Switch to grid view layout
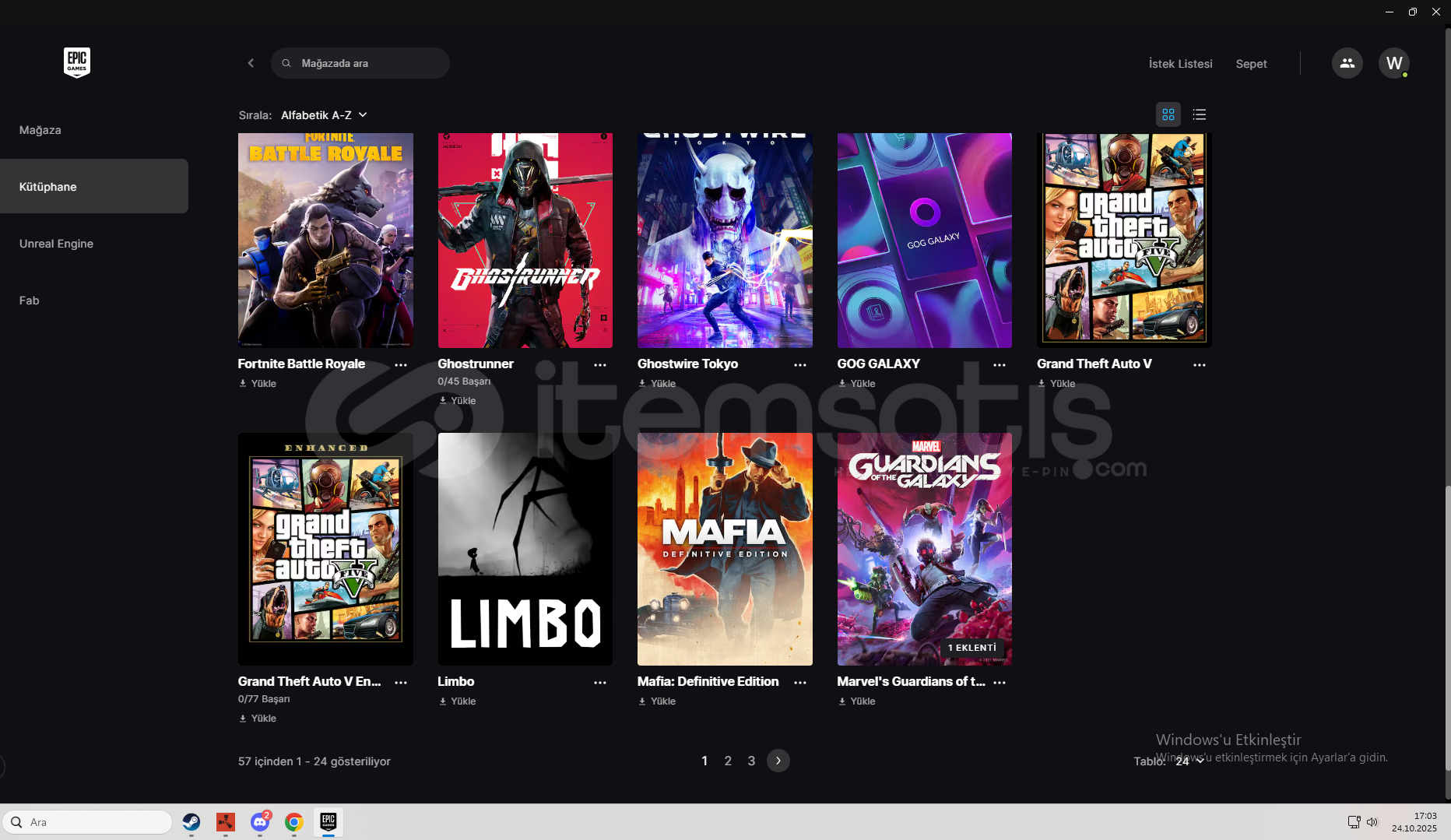 (x=1168, y=114)
